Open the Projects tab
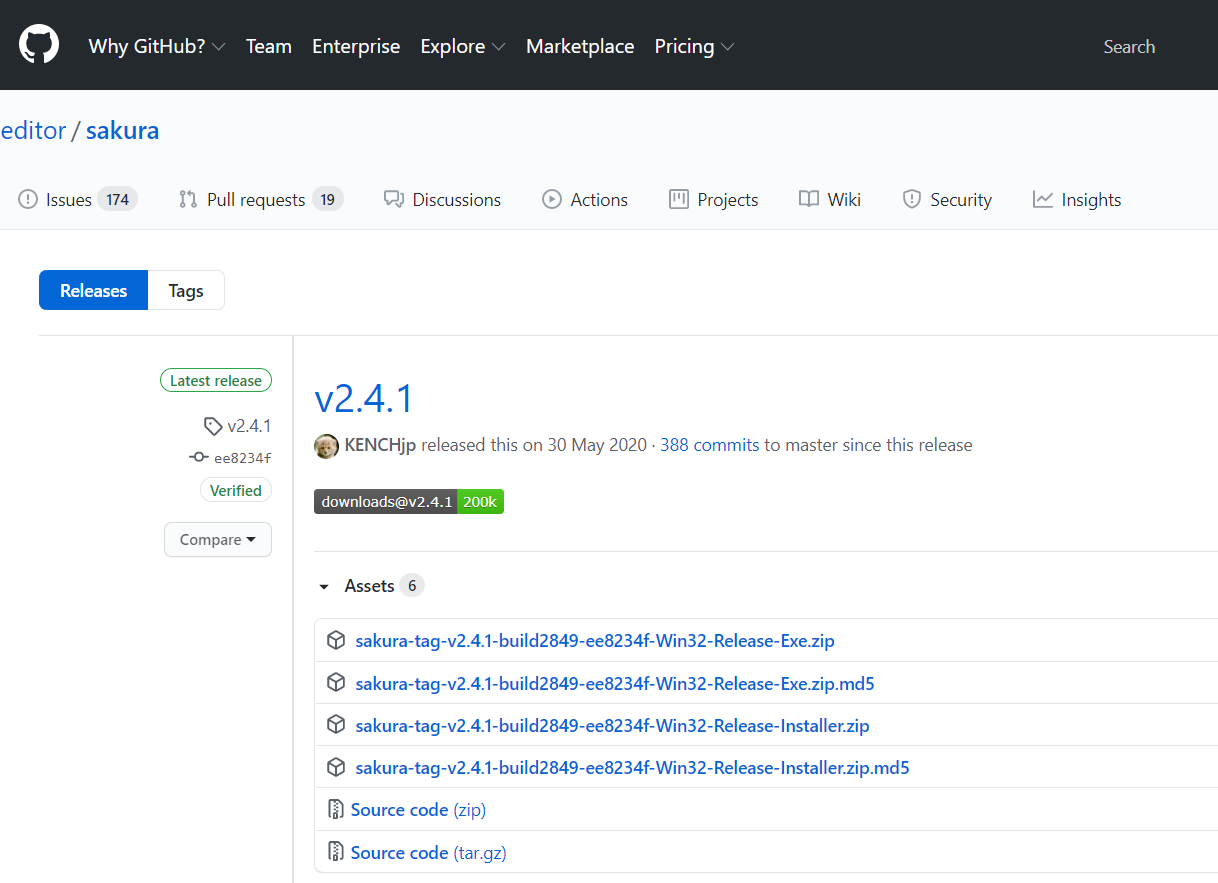 pyautogui.click(x=714, y=199)
